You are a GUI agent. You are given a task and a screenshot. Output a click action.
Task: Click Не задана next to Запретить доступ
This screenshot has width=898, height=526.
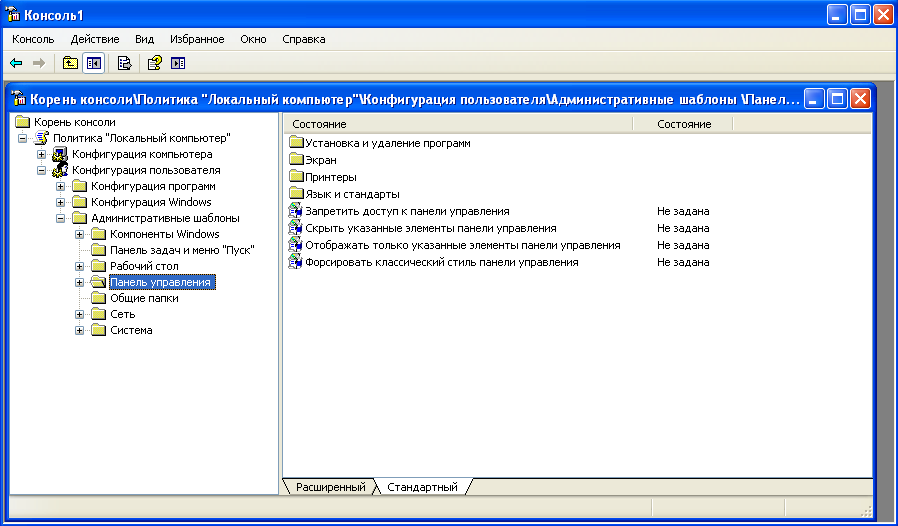(x=683, y=211)
